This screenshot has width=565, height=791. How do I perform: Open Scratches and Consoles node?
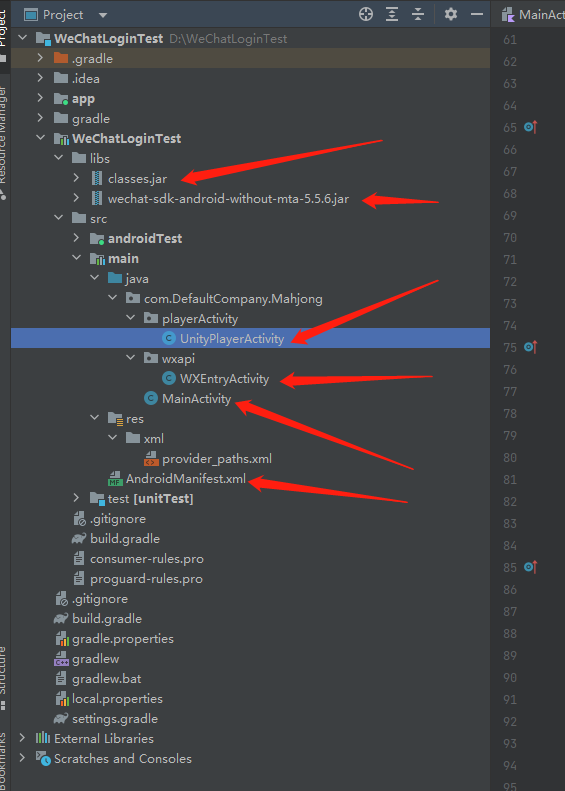click(123, 758)
